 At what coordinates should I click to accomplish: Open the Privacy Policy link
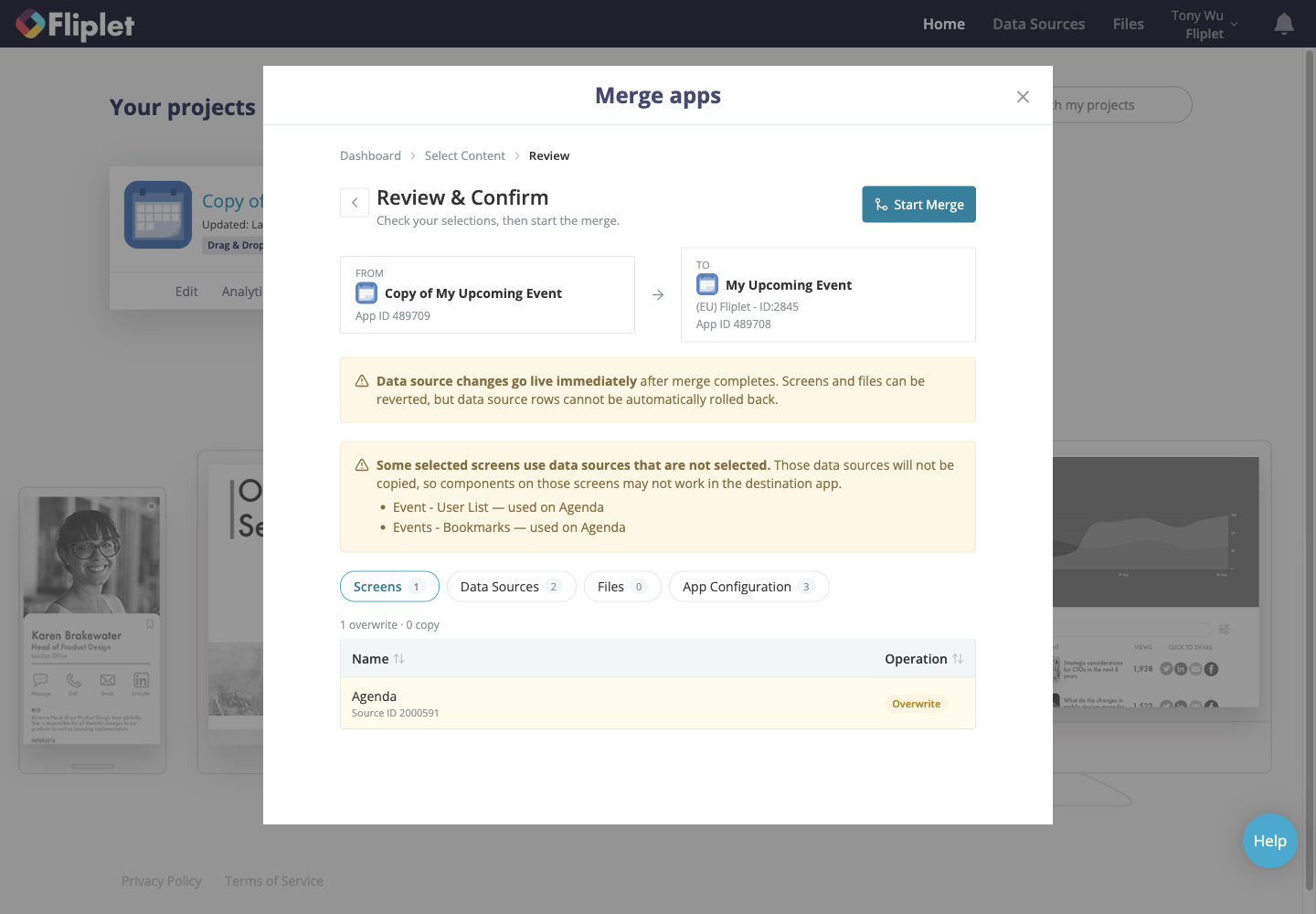(162, 881)
